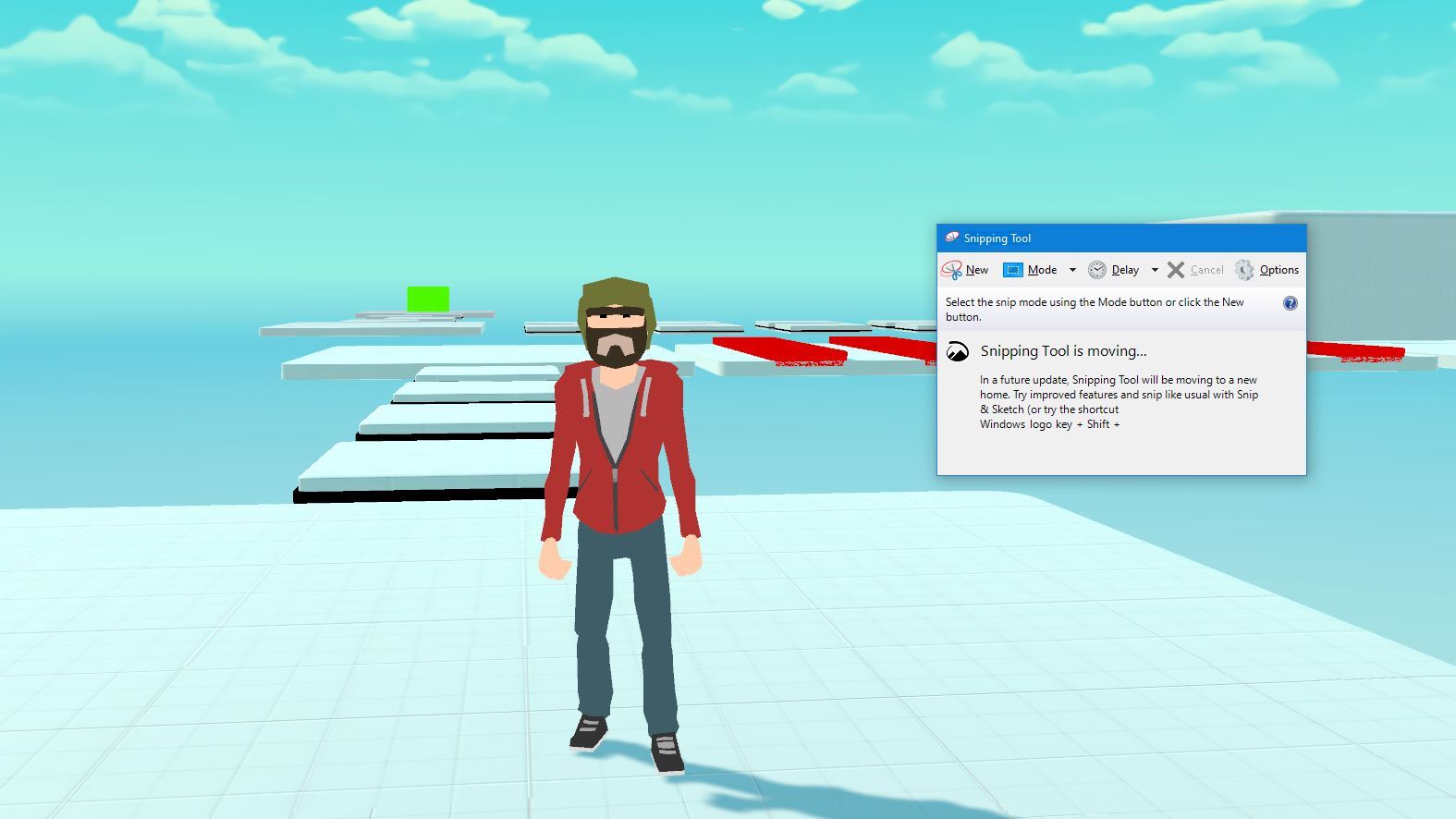Click the character's bearded face

pyautogui.click(x=617, y=335)
